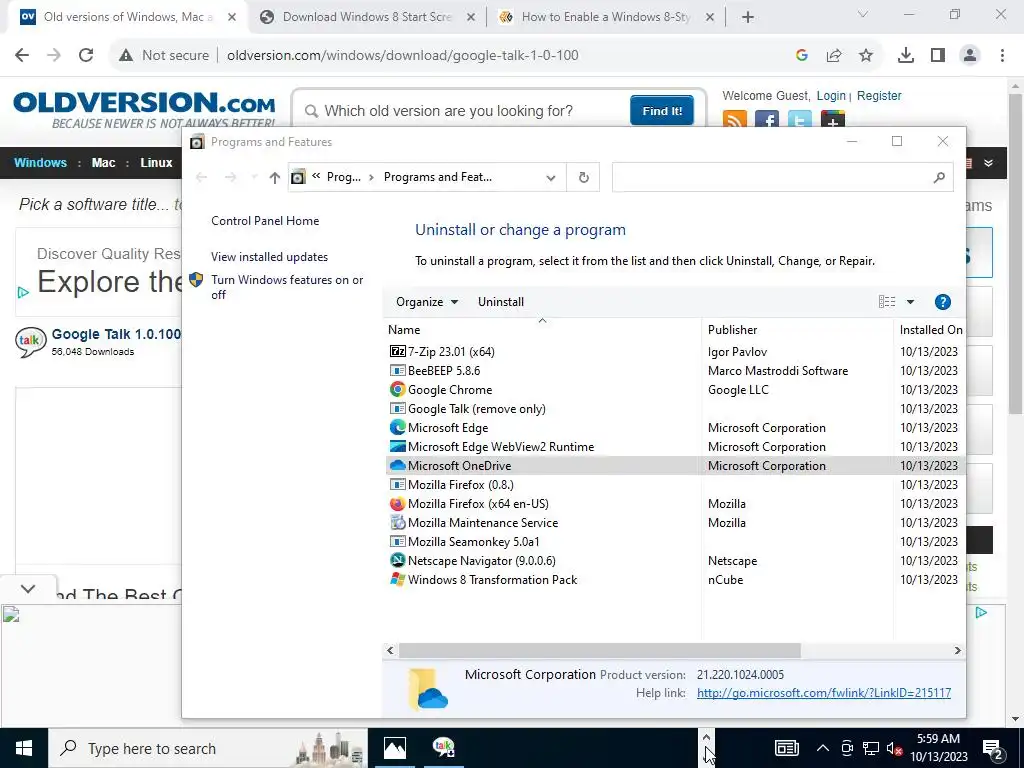Open the Chrome profile avatar
The height and width of the screenshot is (768, 1024).
(x=970, y=55)
